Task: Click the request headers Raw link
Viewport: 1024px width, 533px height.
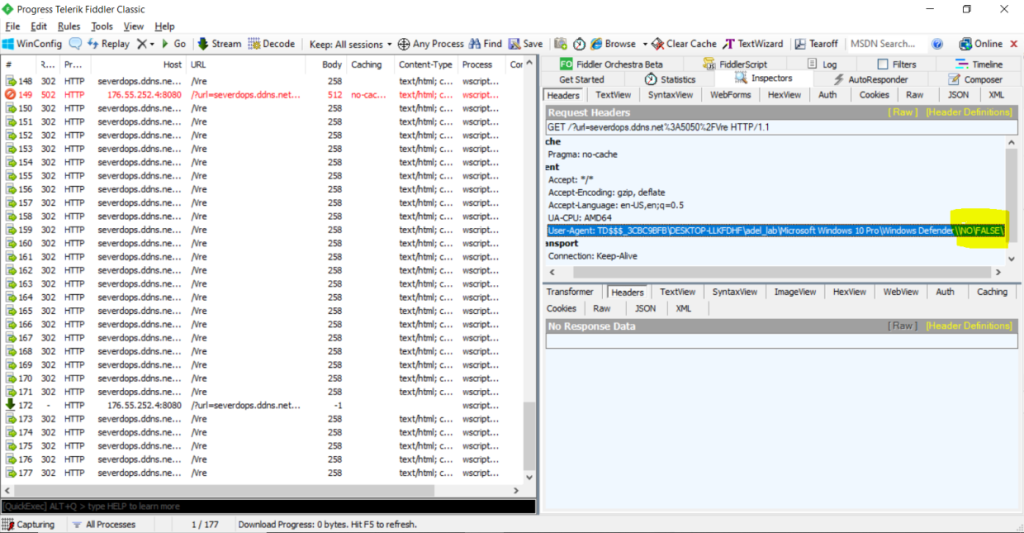Action: 903,112
